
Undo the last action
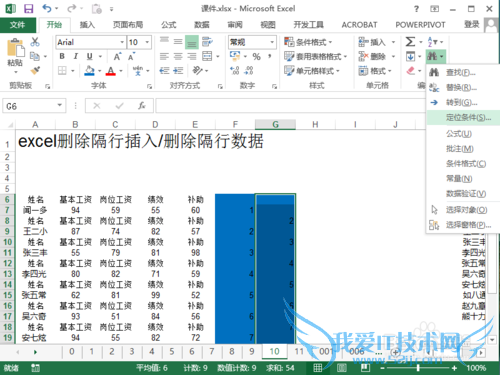[x=47, y=9]
